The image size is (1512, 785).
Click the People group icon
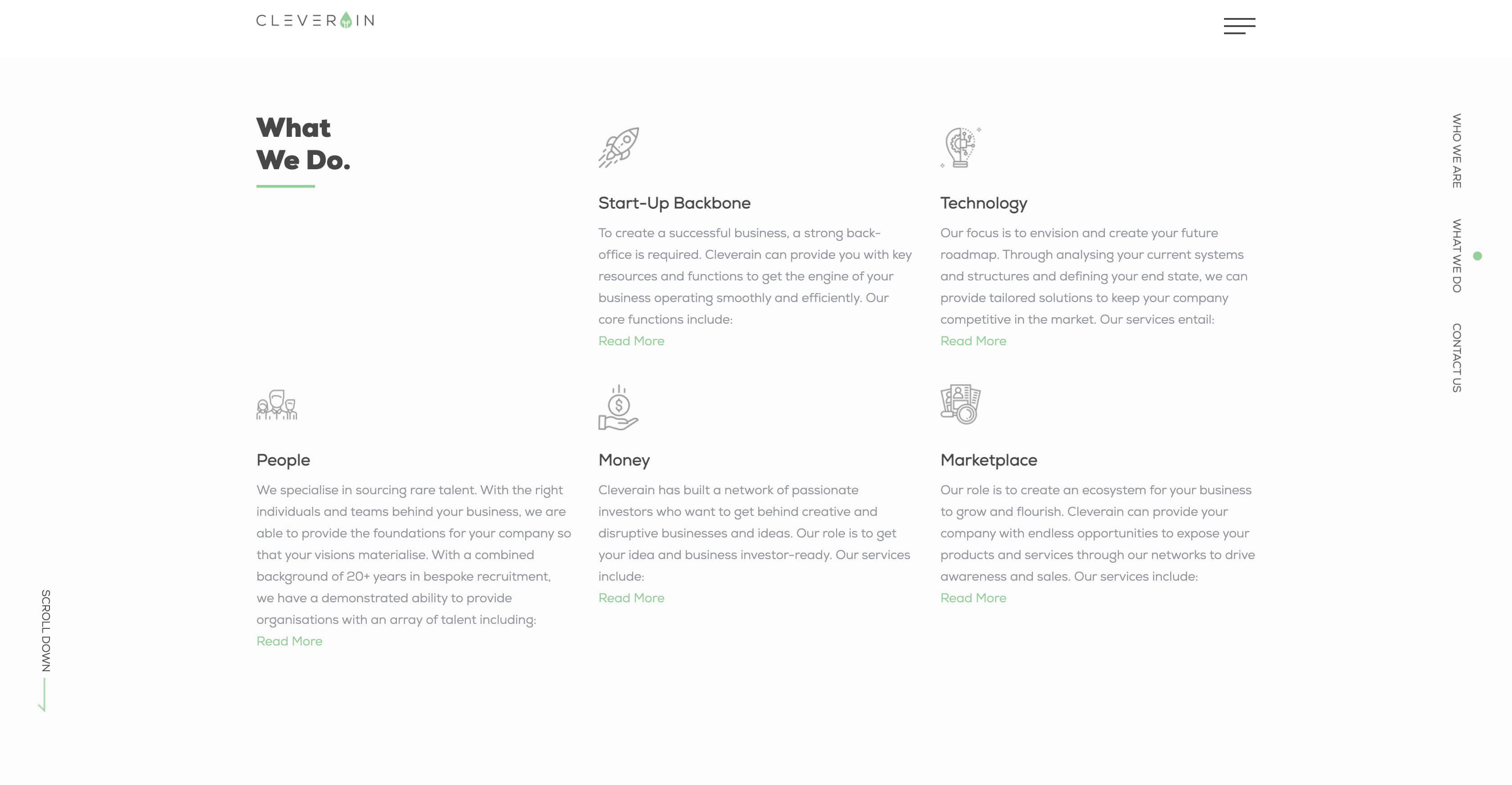click(x=276, y=405)
